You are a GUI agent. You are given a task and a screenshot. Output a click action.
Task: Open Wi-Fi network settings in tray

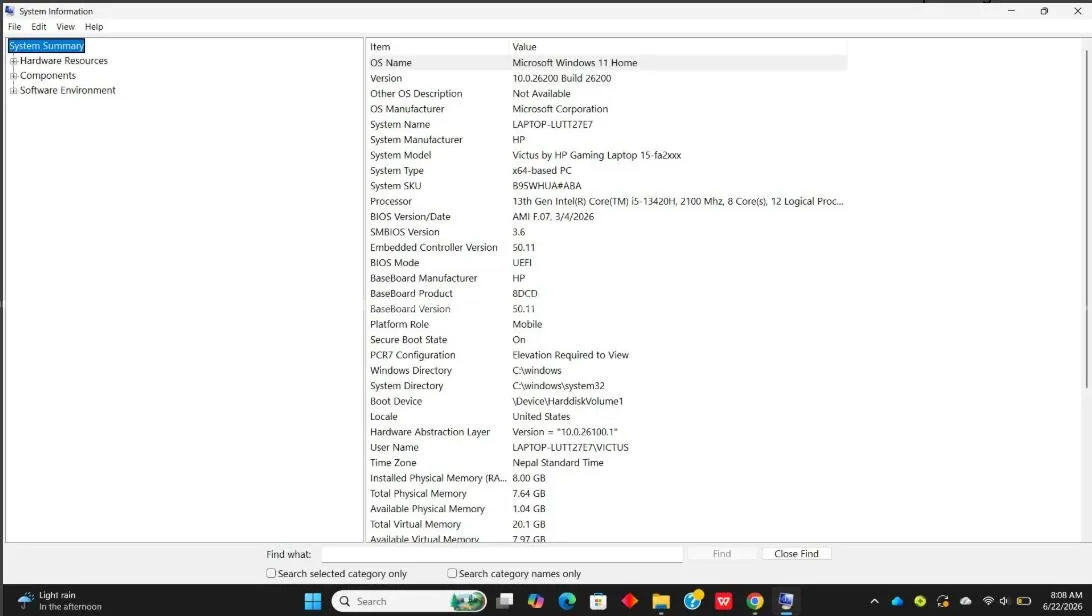[988, 601]
